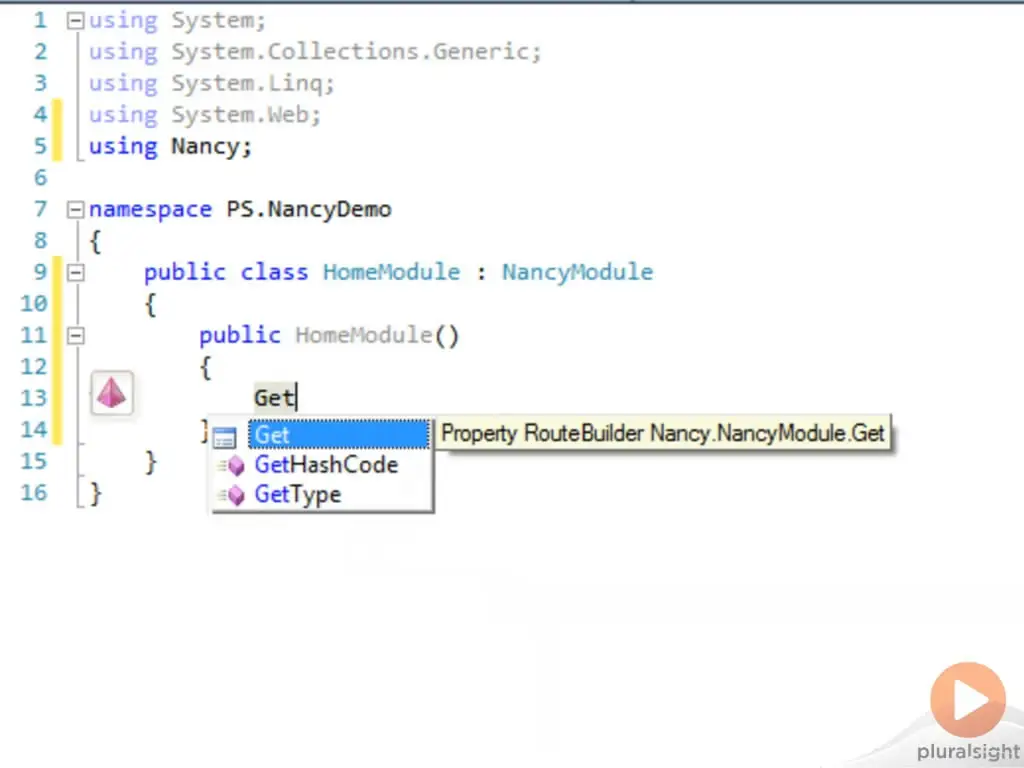Place cursor in typed Get text on line 13

pyautogui.click(x=274, y=398)
